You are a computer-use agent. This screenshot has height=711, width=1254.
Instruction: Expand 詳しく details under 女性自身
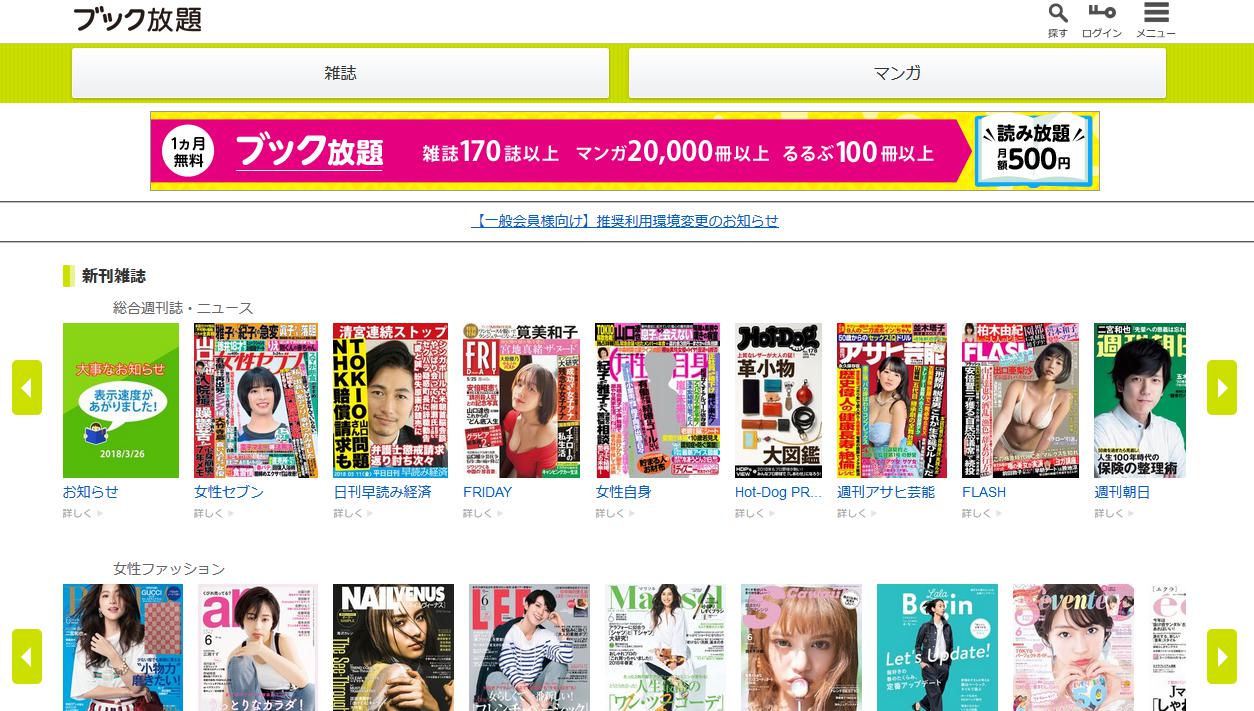tap(615, 513)
